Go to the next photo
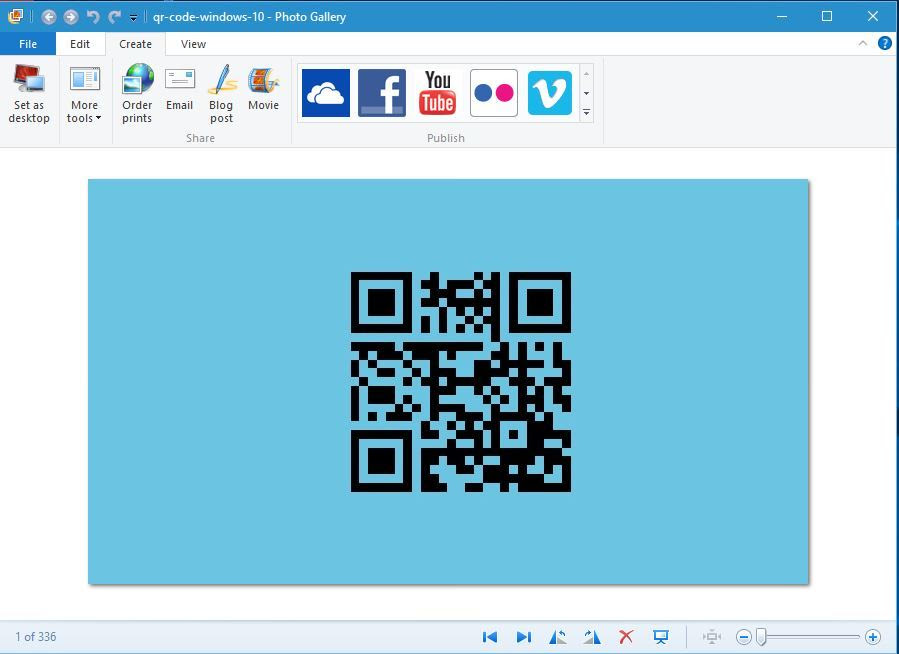This screenshot has width=899, height=654. [x=523, y=637]
